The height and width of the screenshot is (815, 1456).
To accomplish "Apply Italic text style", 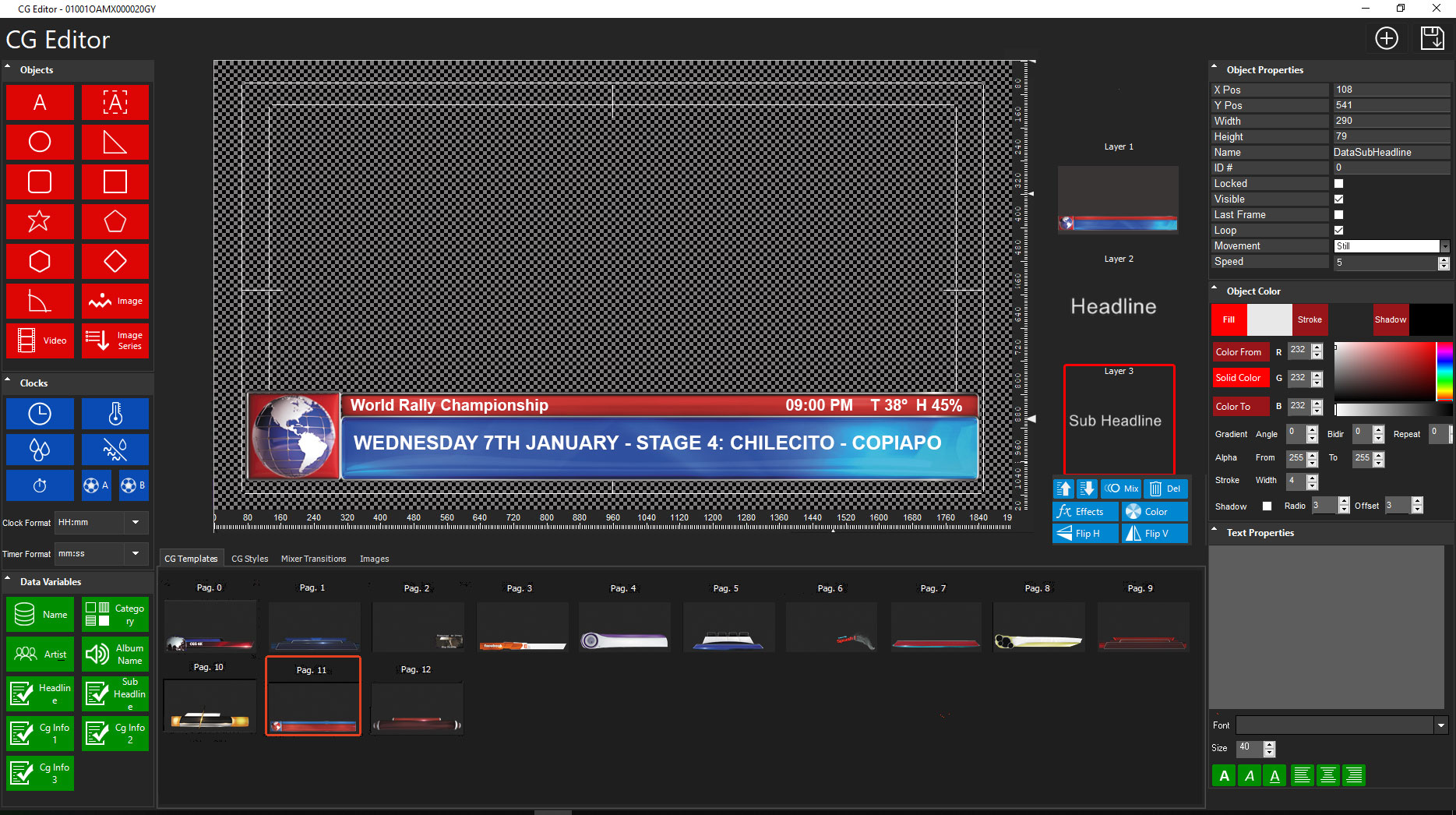I will [1250, 775].
